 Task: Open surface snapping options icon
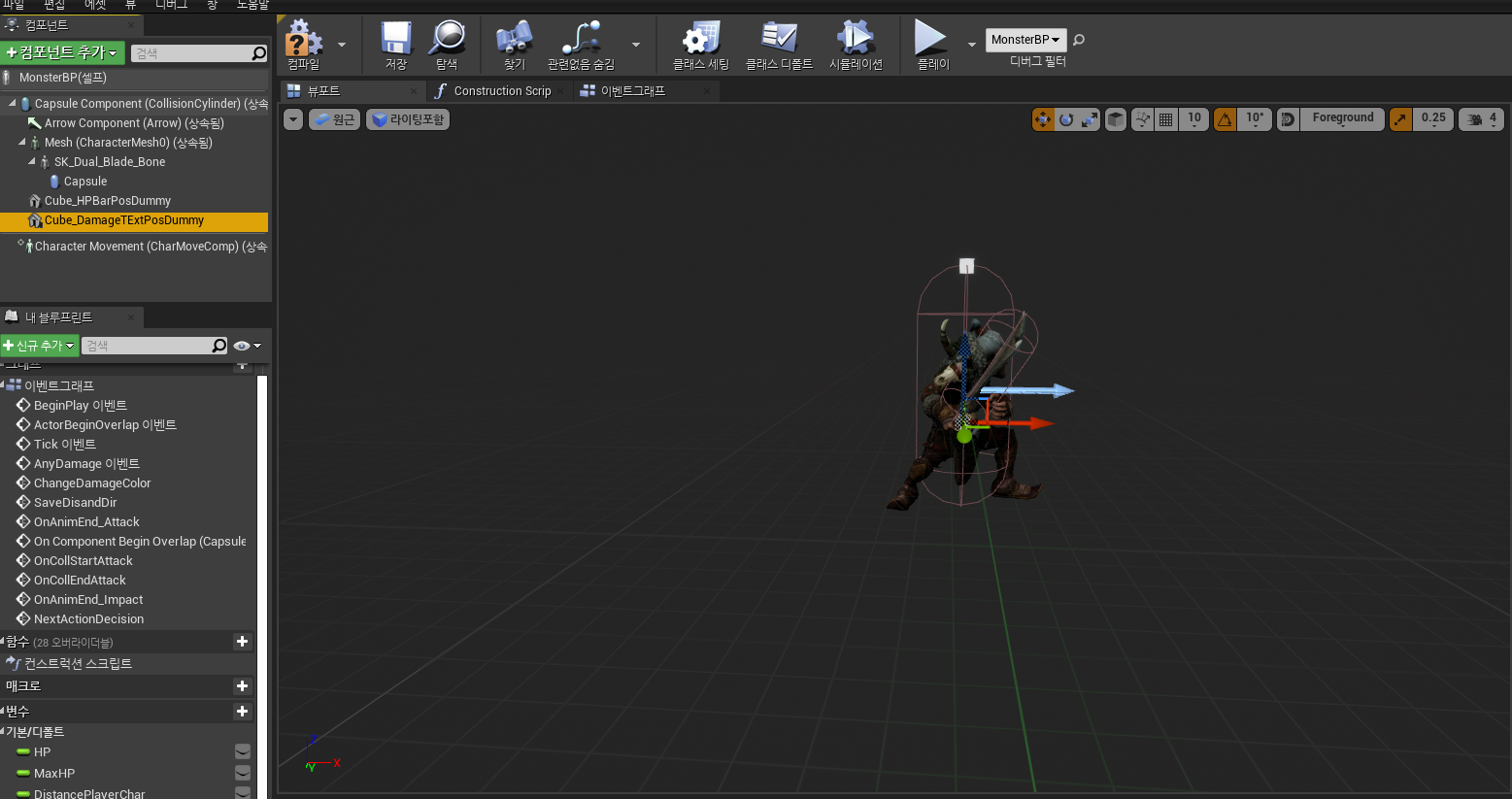tap(1142, 119)
